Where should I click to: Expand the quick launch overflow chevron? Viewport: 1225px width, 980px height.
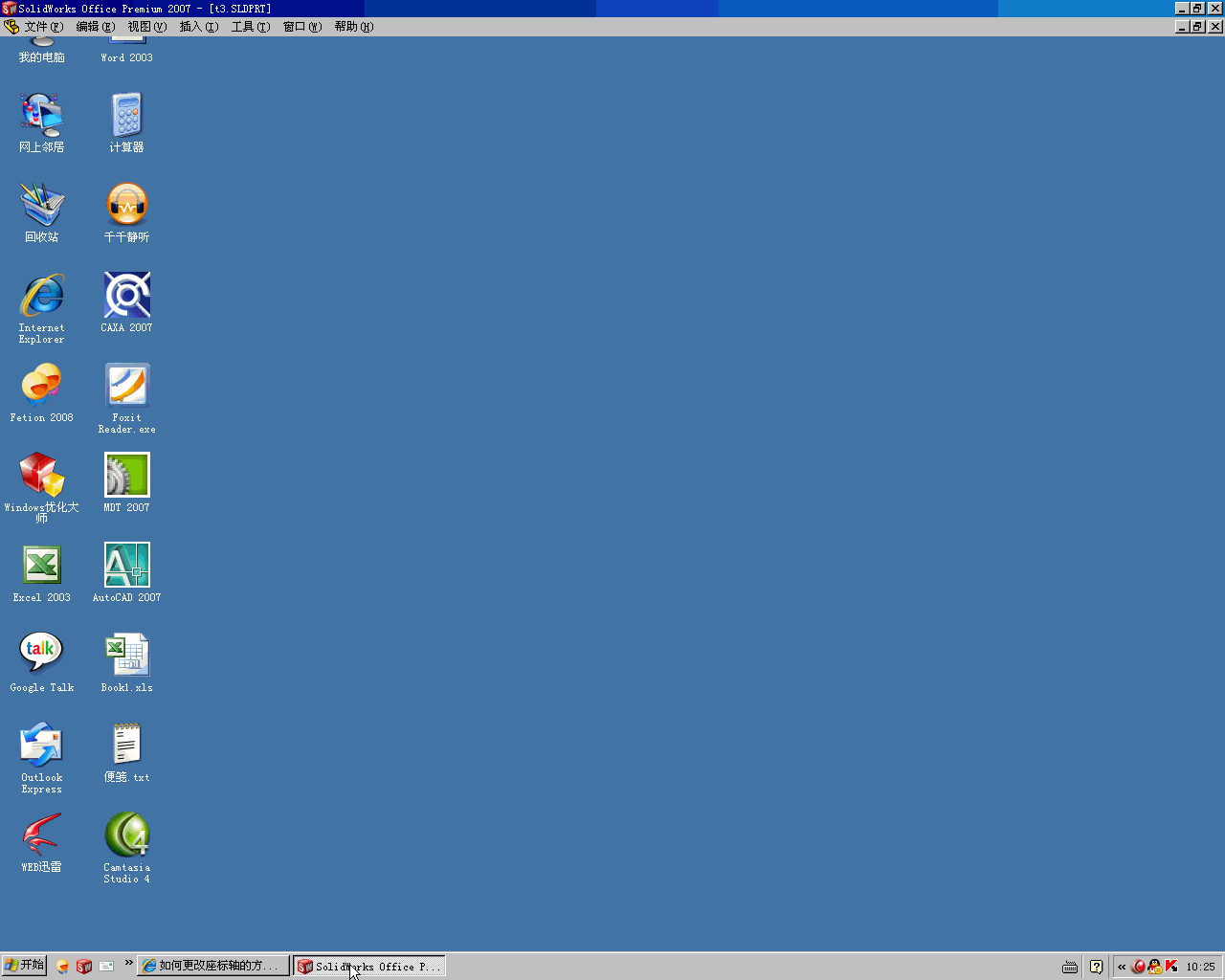[128, 963]
